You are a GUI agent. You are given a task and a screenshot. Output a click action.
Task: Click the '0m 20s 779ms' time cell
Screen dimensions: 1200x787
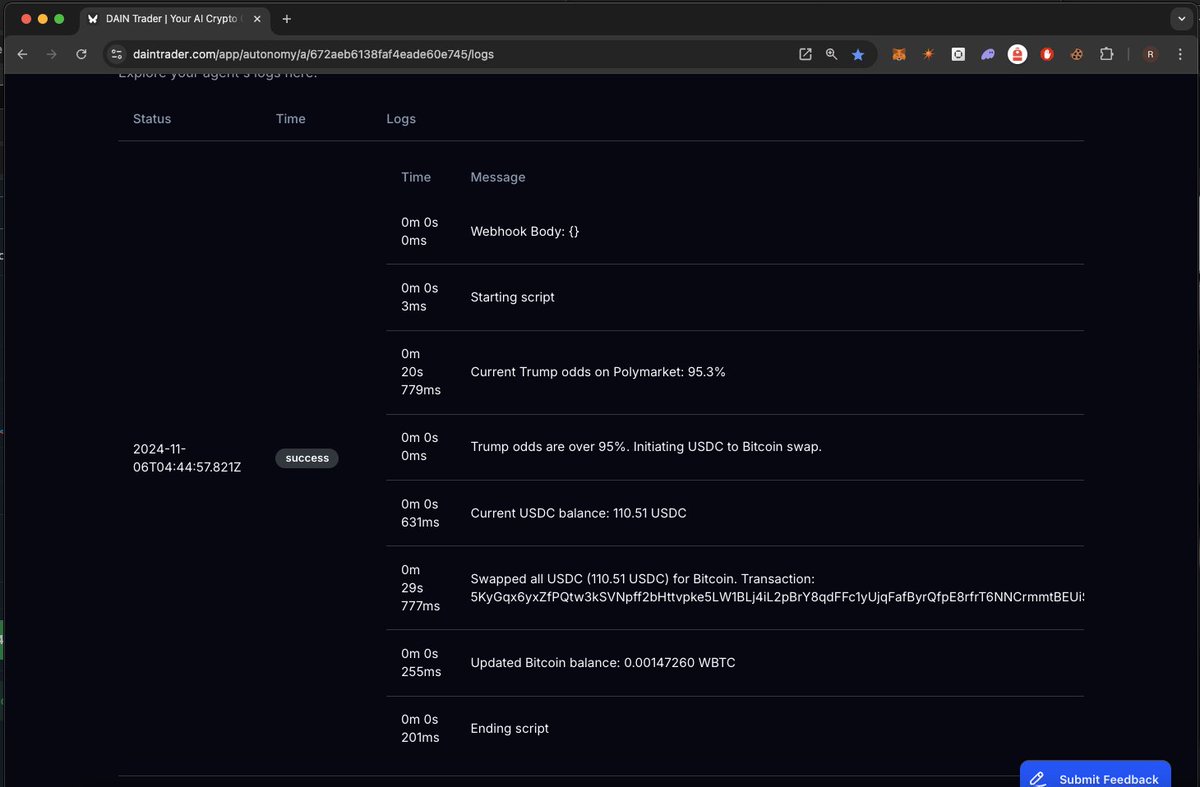pos(421,372)
